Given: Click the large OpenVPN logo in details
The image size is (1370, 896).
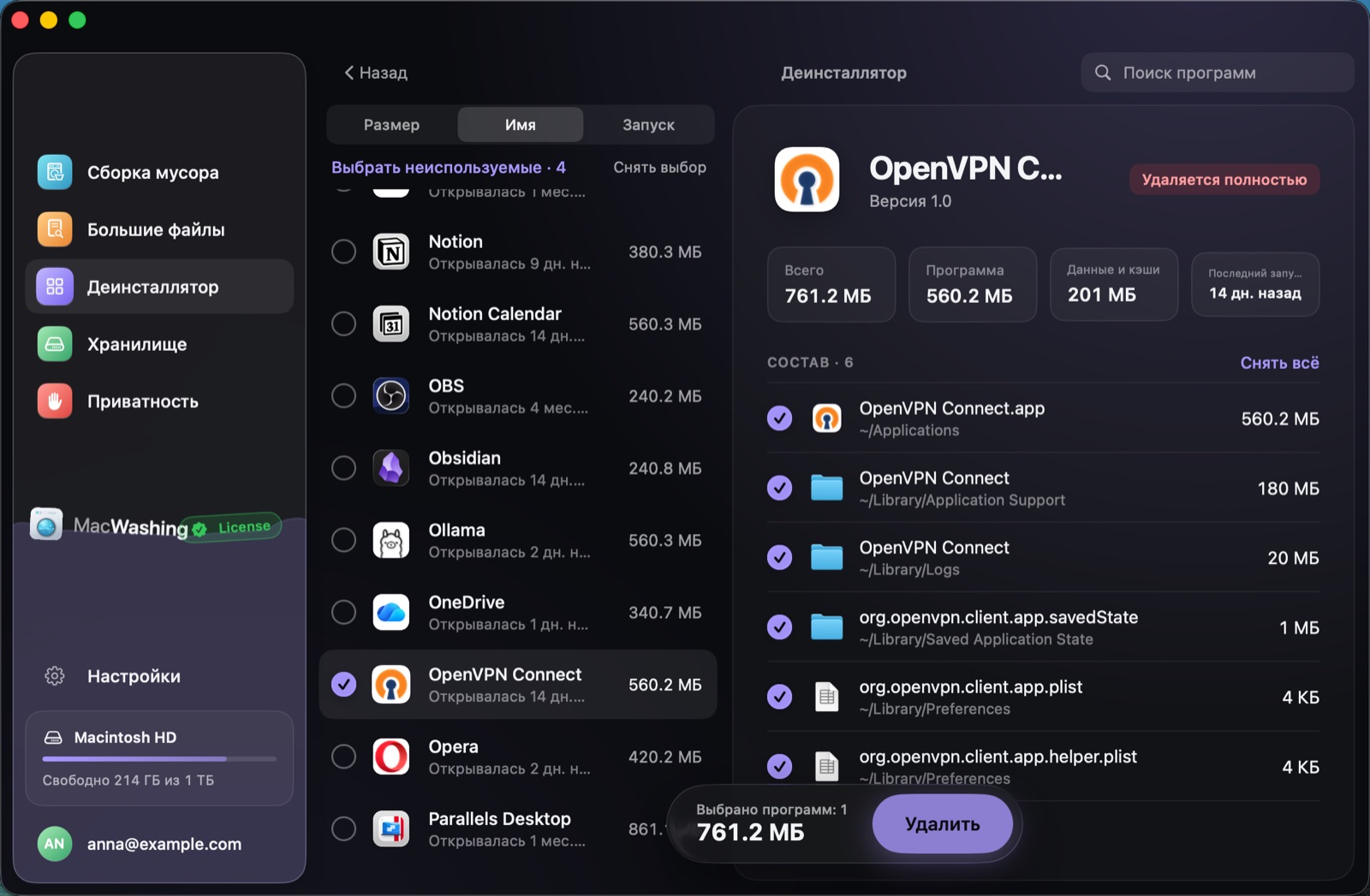Looking at the screenshot, I should (x=807, y=180).
